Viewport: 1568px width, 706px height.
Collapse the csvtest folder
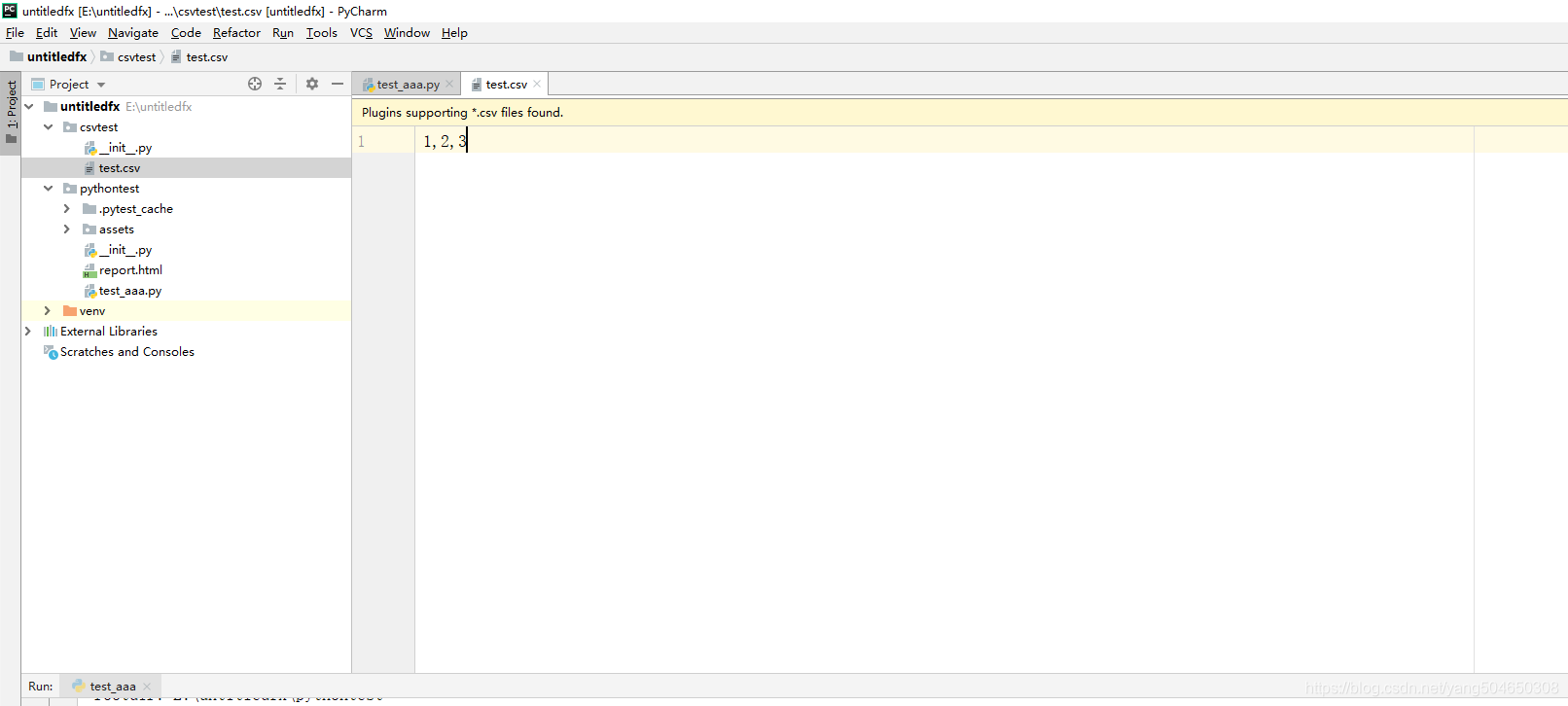coord(49,127)
